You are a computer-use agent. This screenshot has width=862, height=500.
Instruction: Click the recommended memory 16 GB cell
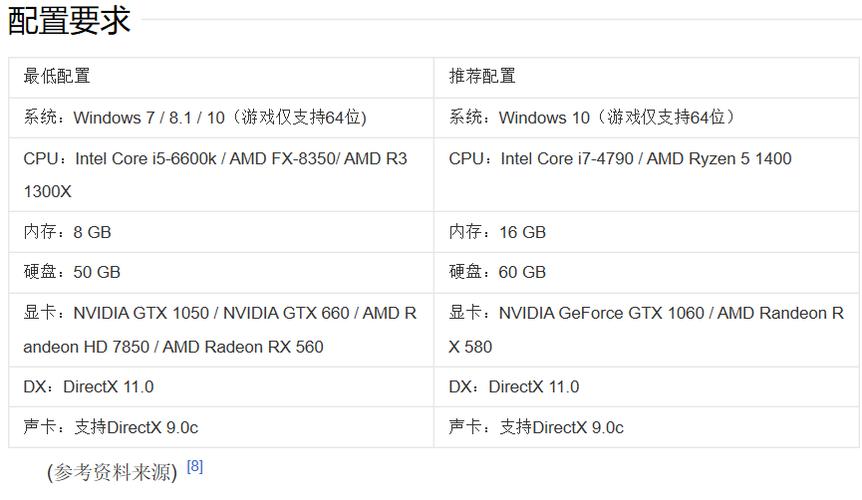tap(497, 232)
